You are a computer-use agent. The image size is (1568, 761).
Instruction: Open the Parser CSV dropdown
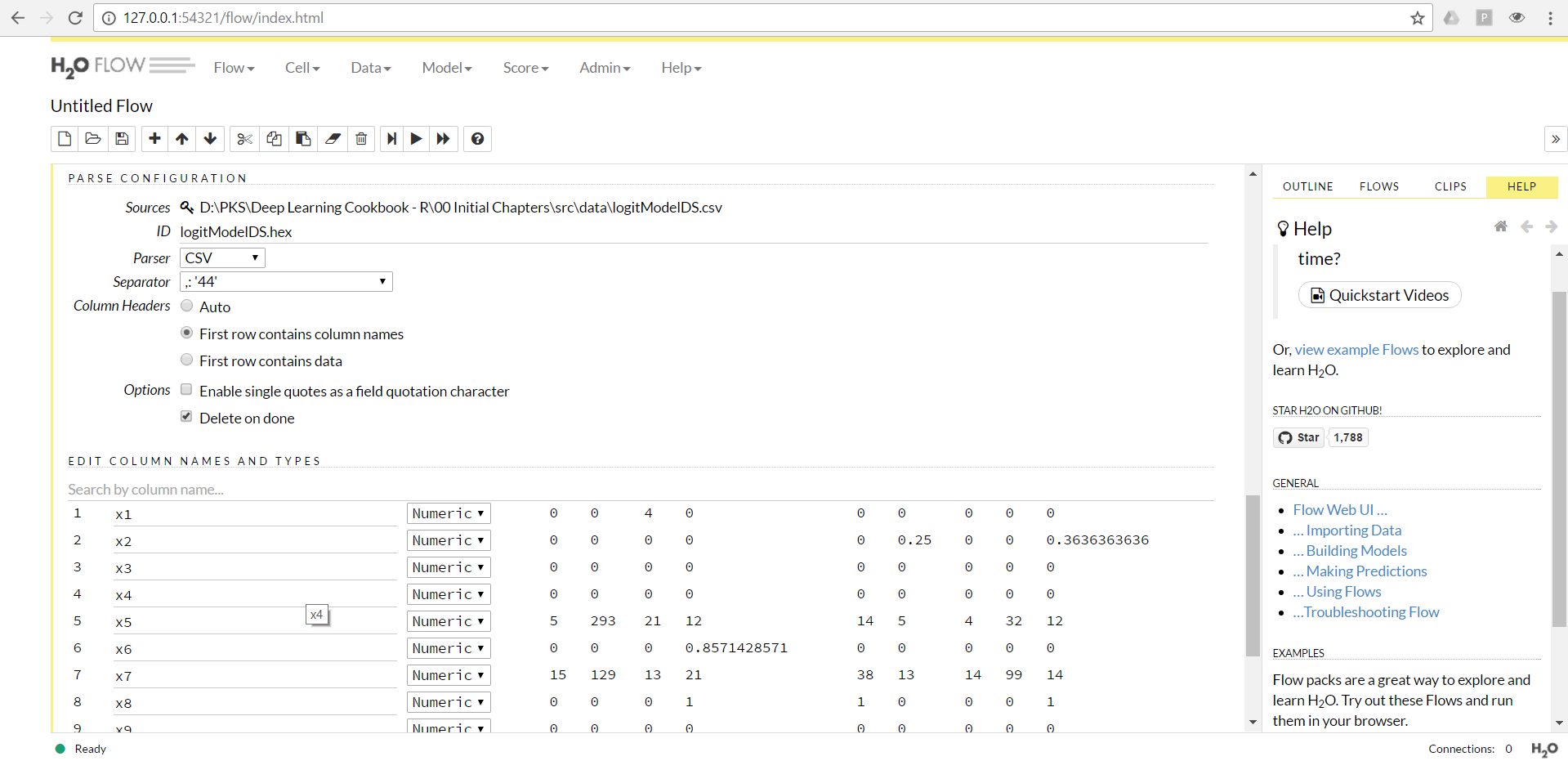222,258
